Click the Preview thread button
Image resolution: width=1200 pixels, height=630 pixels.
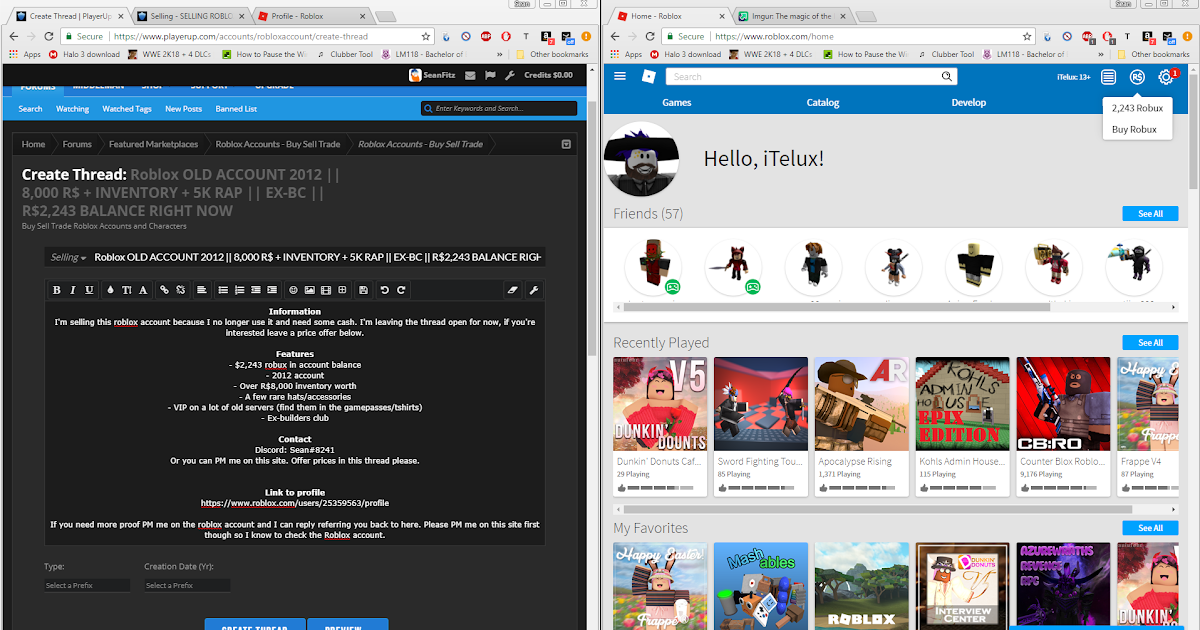[348, 626]
